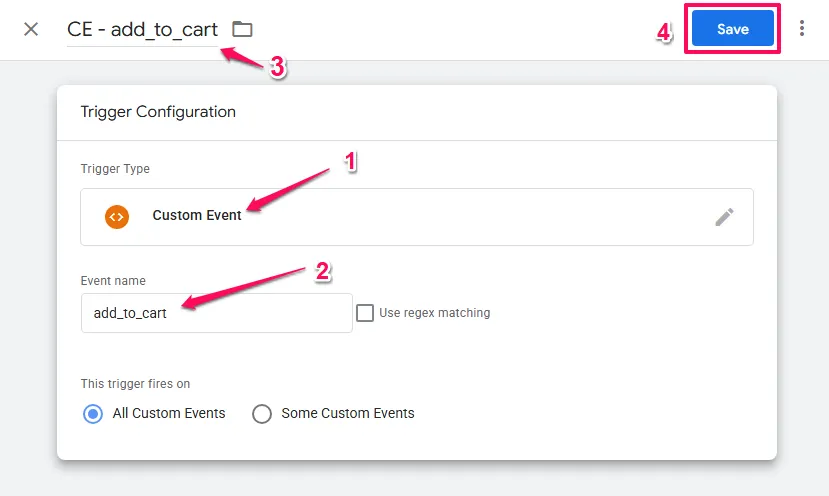Click the 'Trigger Configuration' card heading

click(158, 112)
